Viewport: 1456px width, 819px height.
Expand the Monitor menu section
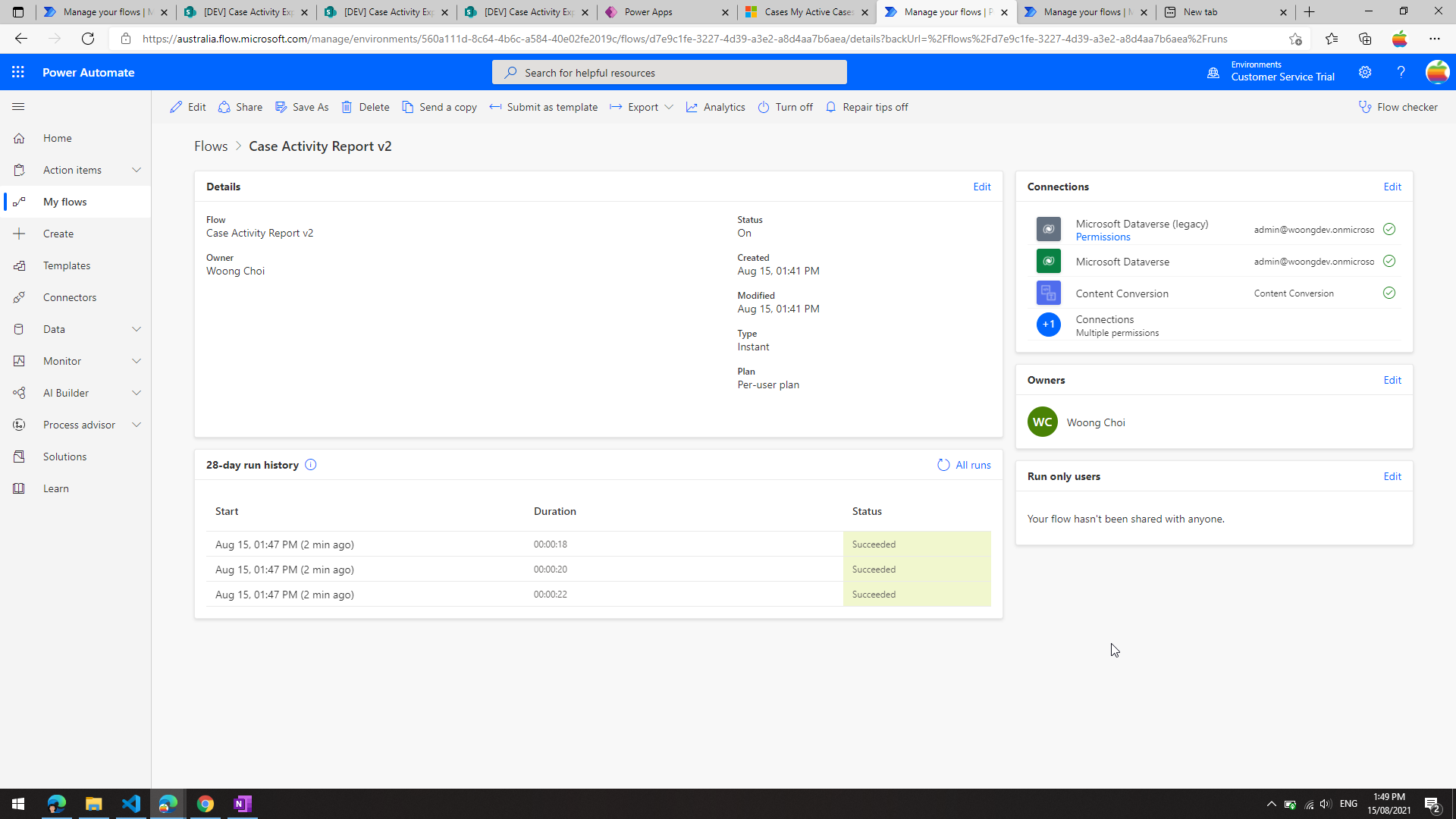[x=136, y=361]
